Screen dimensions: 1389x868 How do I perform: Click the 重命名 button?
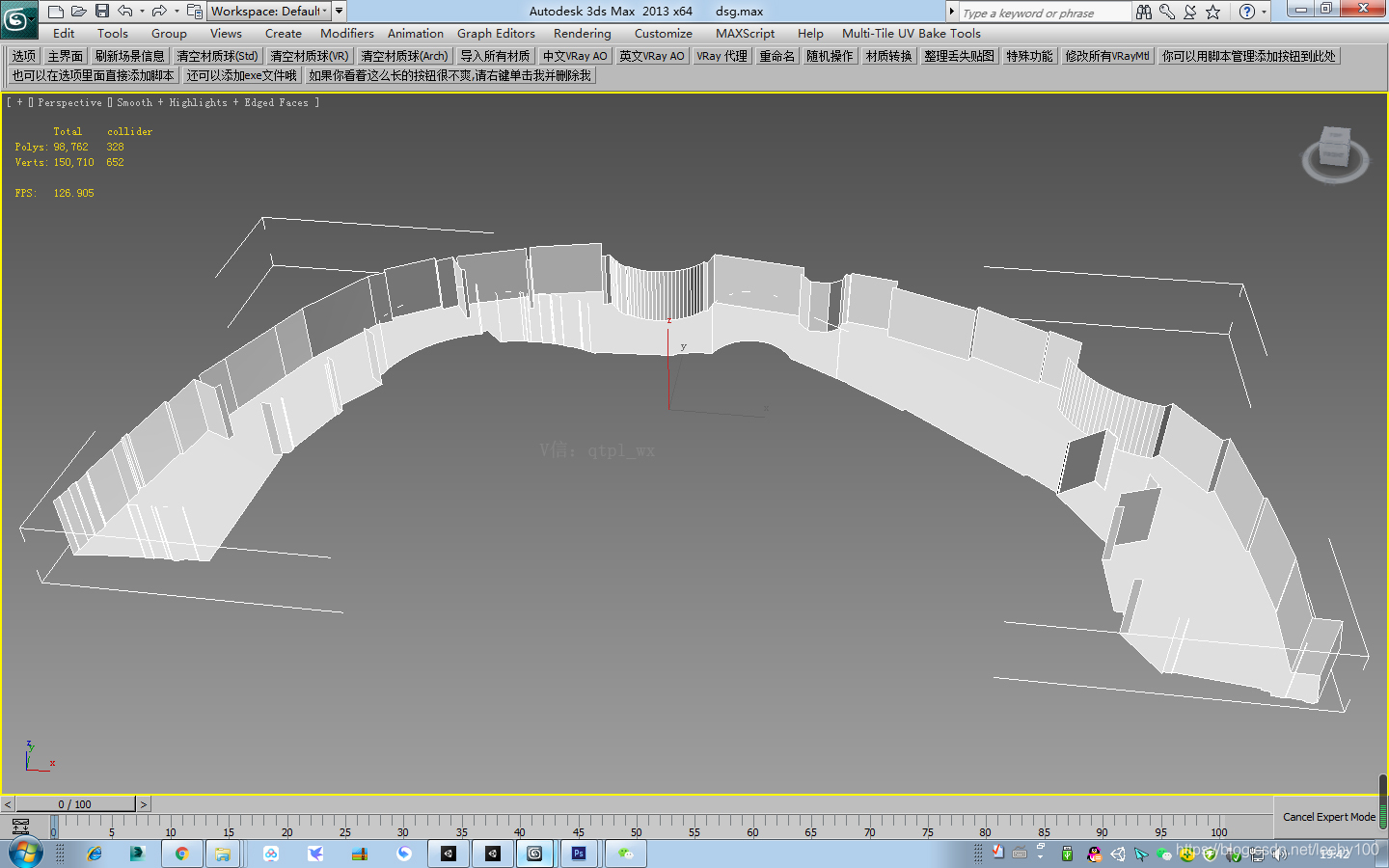(x=777, y=56)
